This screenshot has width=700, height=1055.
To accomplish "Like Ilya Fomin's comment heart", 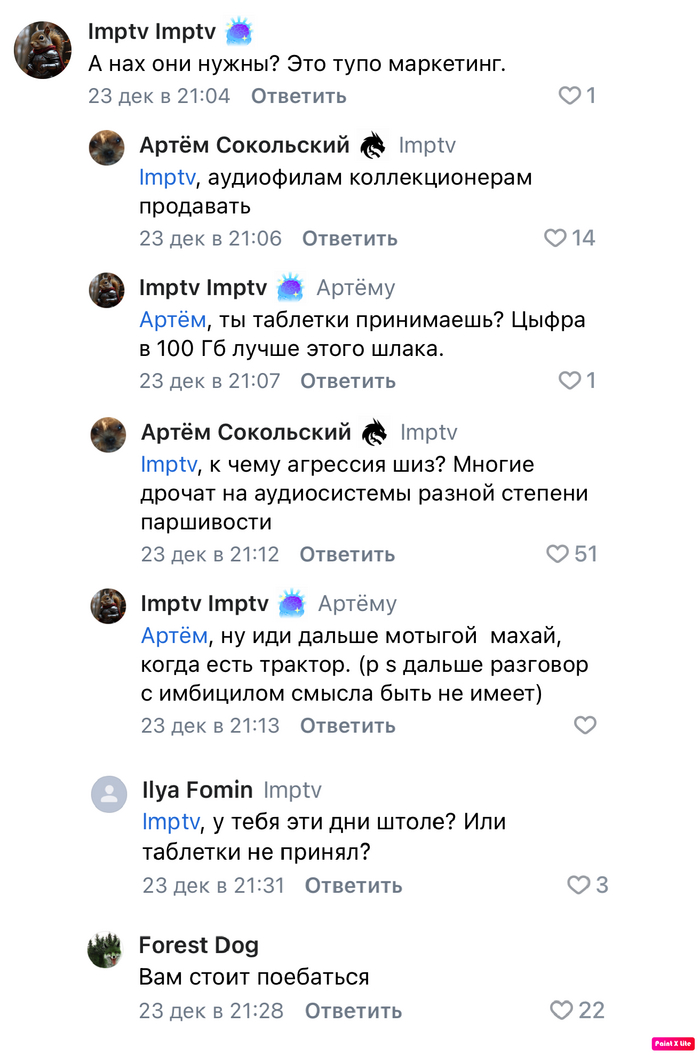I will pos(579,885).
